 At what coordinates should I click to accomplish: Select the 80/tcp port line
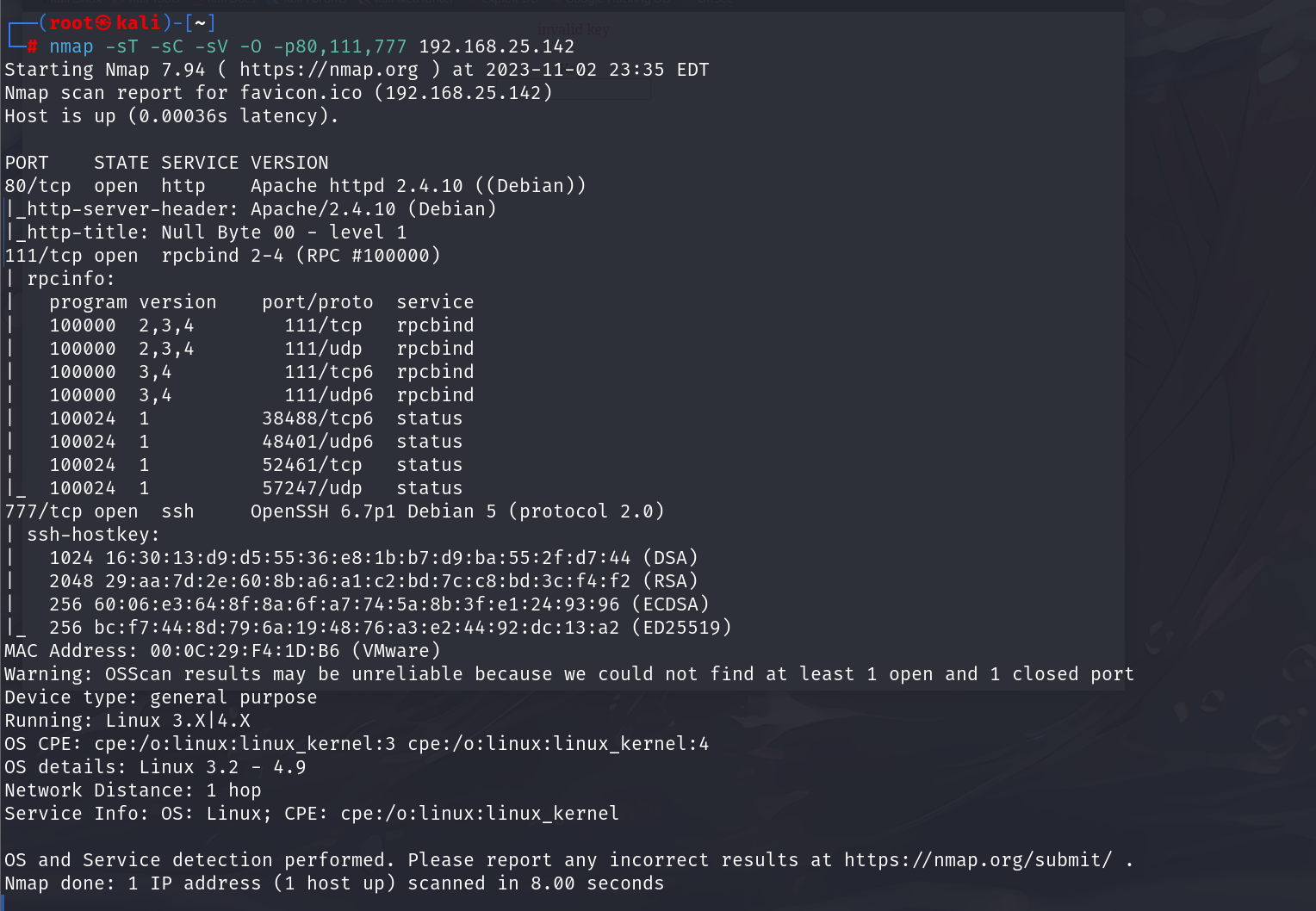coord(295,186)
